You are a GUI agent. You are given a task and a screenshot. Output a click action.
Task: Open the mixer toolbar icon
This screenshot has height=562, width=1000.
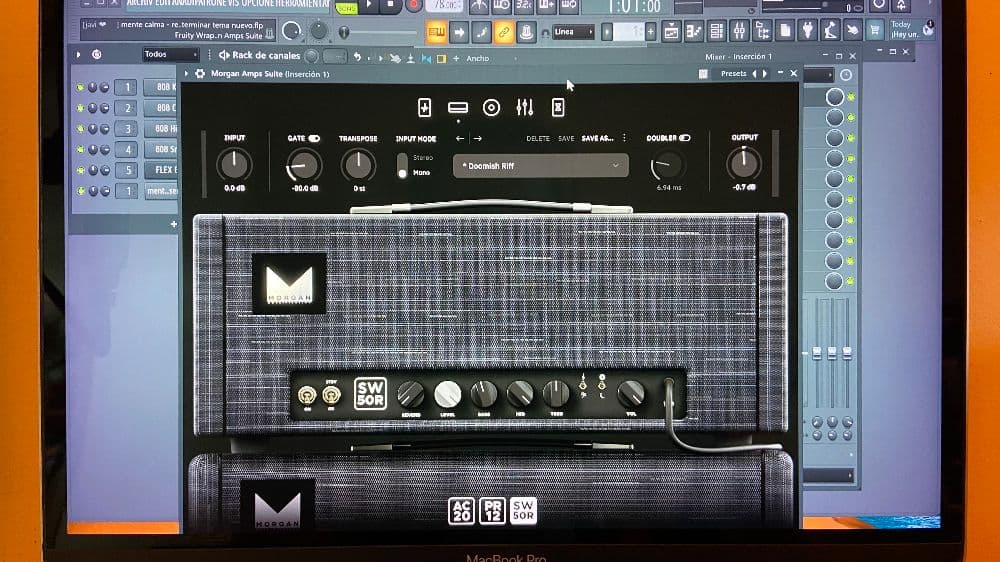(x=740, y=31)
